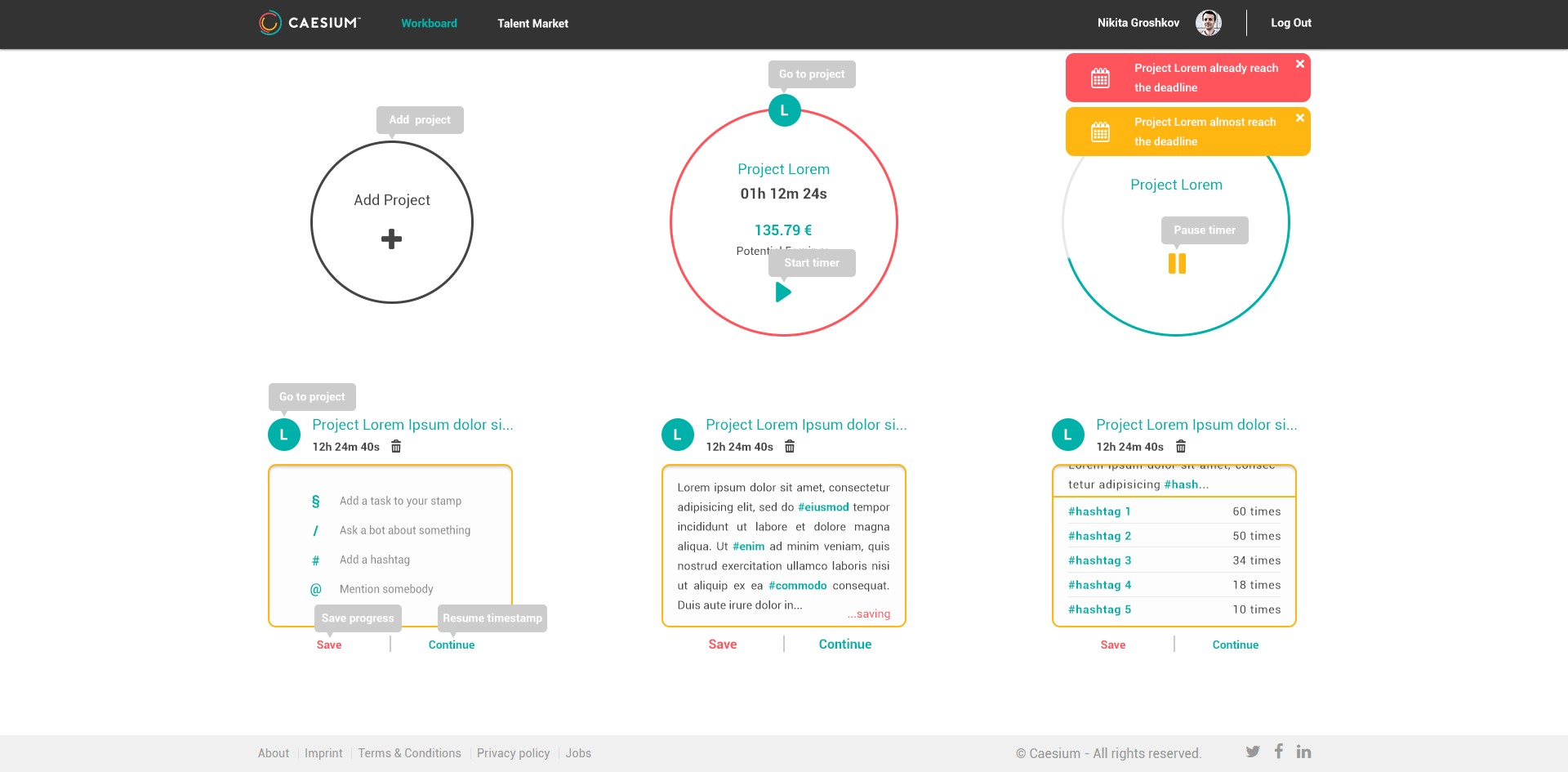Click the Go to project tooltip above the red circle
This screenshot has height=772, width=1568.
[812, 74]
